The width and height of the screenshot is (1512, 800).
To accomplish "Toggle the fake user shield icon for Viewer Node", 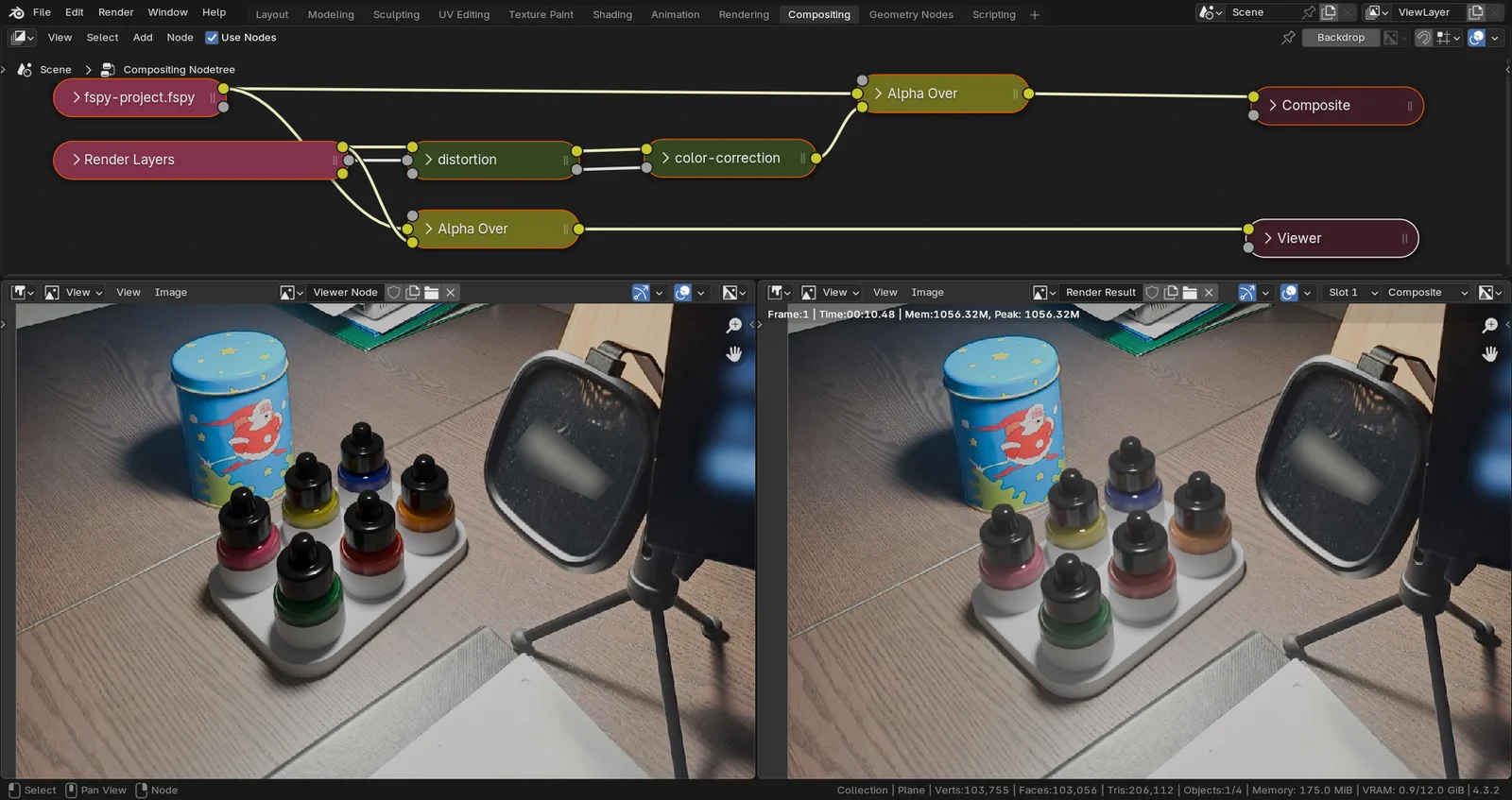I will (394, 293).
